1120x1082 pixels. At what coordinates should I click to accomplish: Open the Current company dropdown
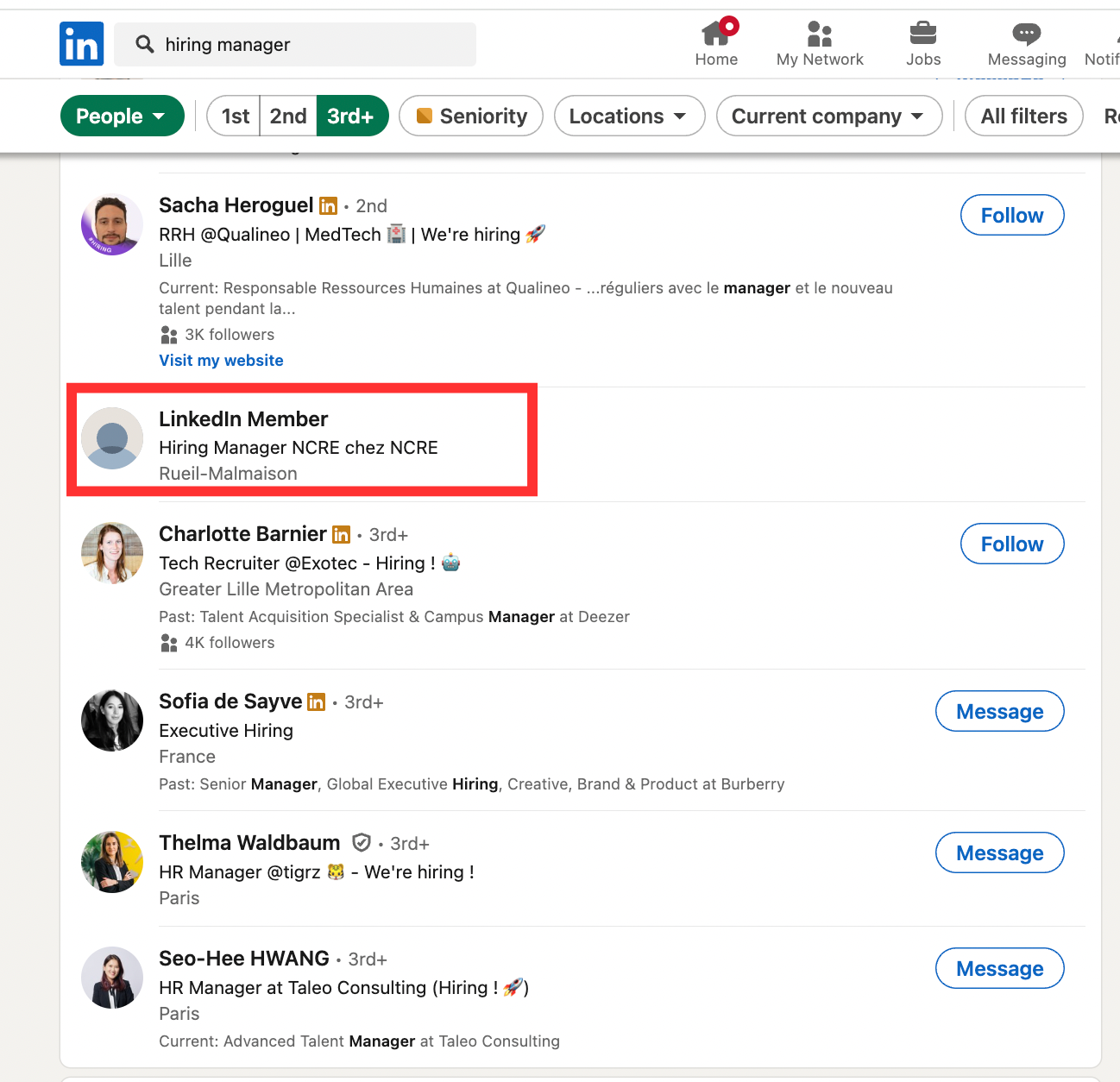click(829, 116)
